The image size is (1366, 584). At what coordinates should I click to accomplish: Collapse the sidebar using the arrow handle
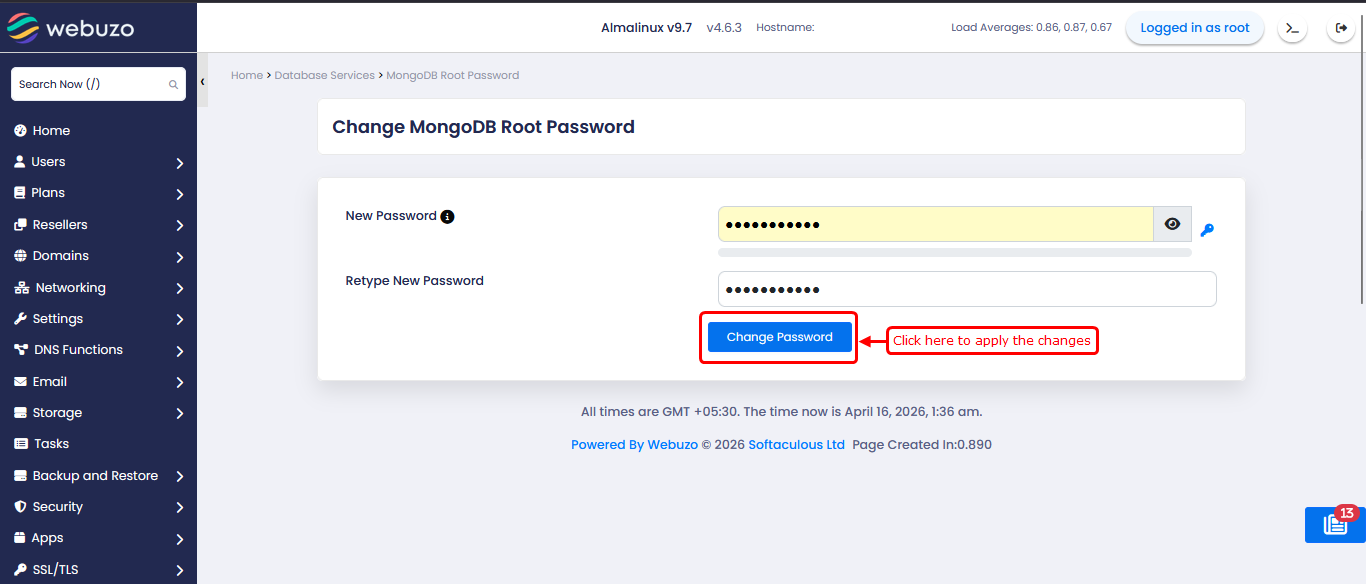(202, 82)
